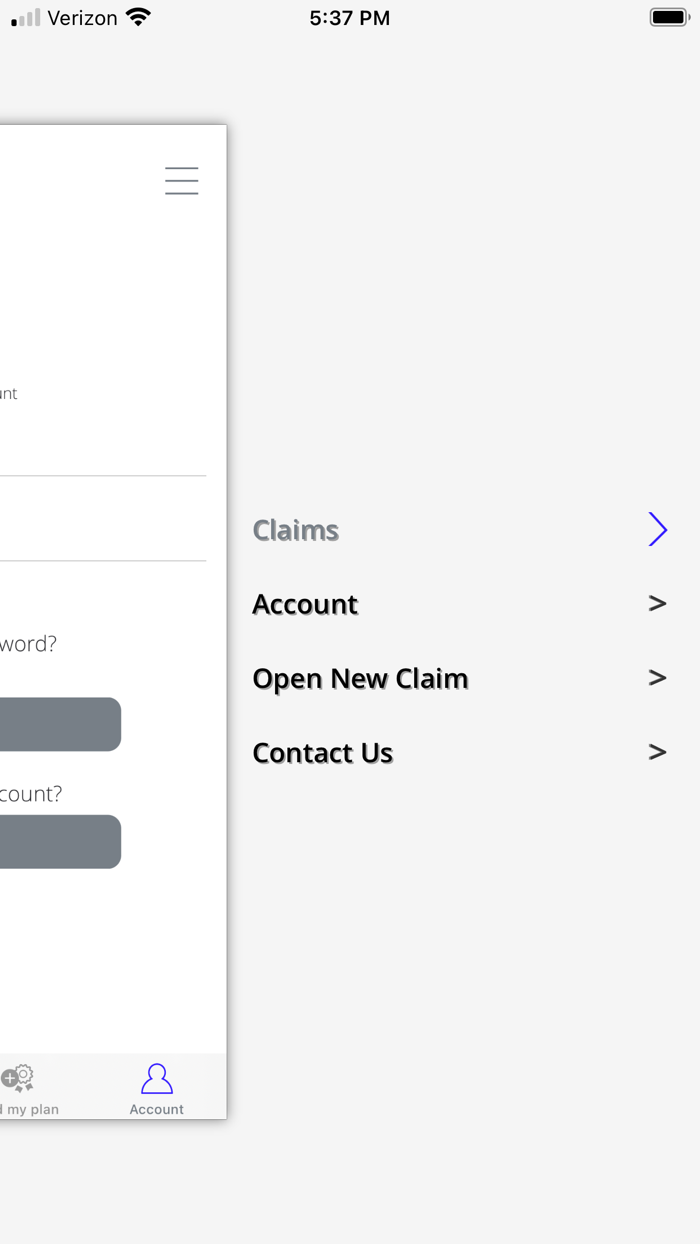Choose the Open New Claim menu entry
700x1244 pixels.
click(x=360, y=678)
